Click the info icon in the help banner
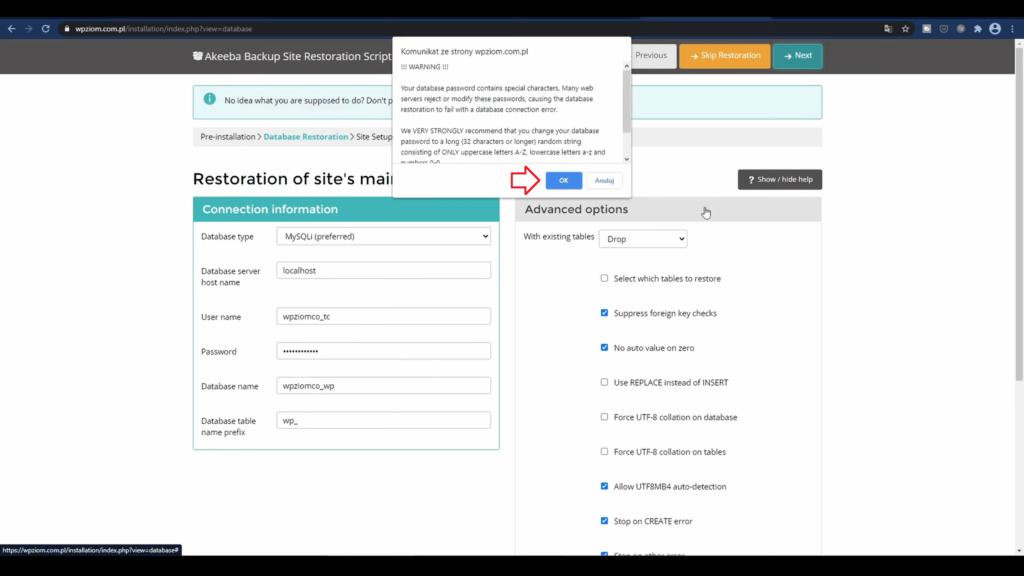The width and height of the screenshot is (1024, 576). point(209,99)
